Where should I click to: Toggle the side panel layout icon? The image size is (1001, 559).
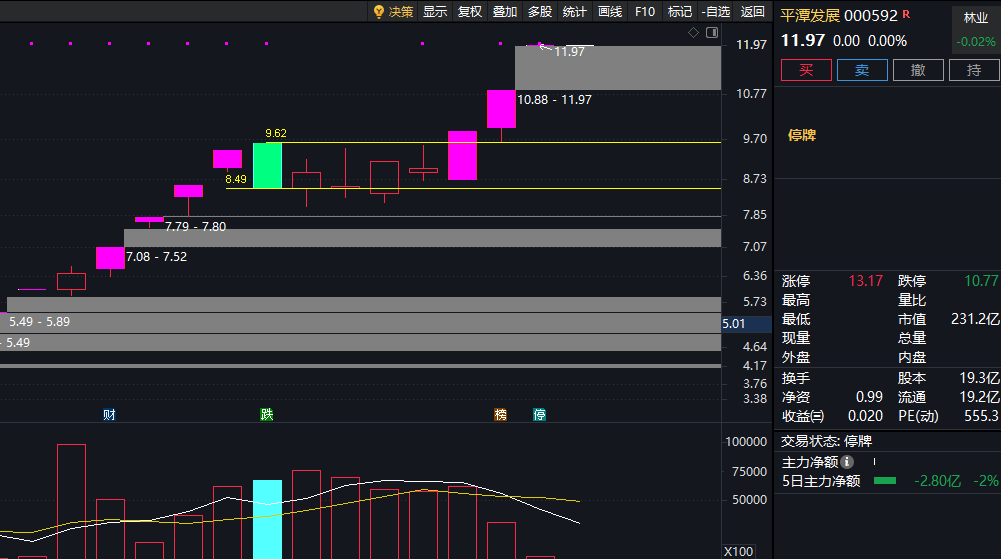coord(712,33)
